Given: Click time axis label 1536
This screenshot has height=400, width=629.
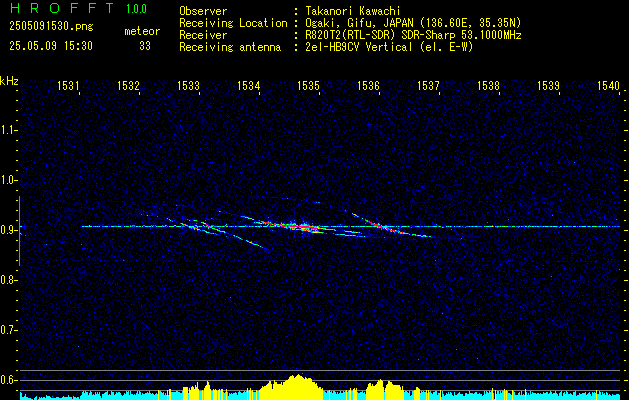Looking at the screenshot, I should 368,85.
